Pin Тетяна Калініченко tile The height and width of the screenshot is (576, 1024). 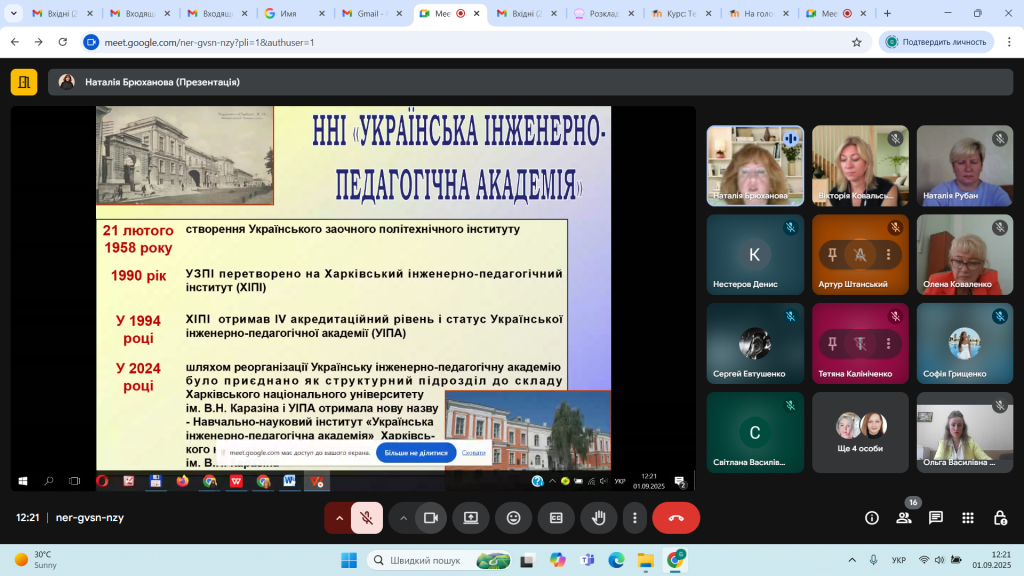(832, 344)
